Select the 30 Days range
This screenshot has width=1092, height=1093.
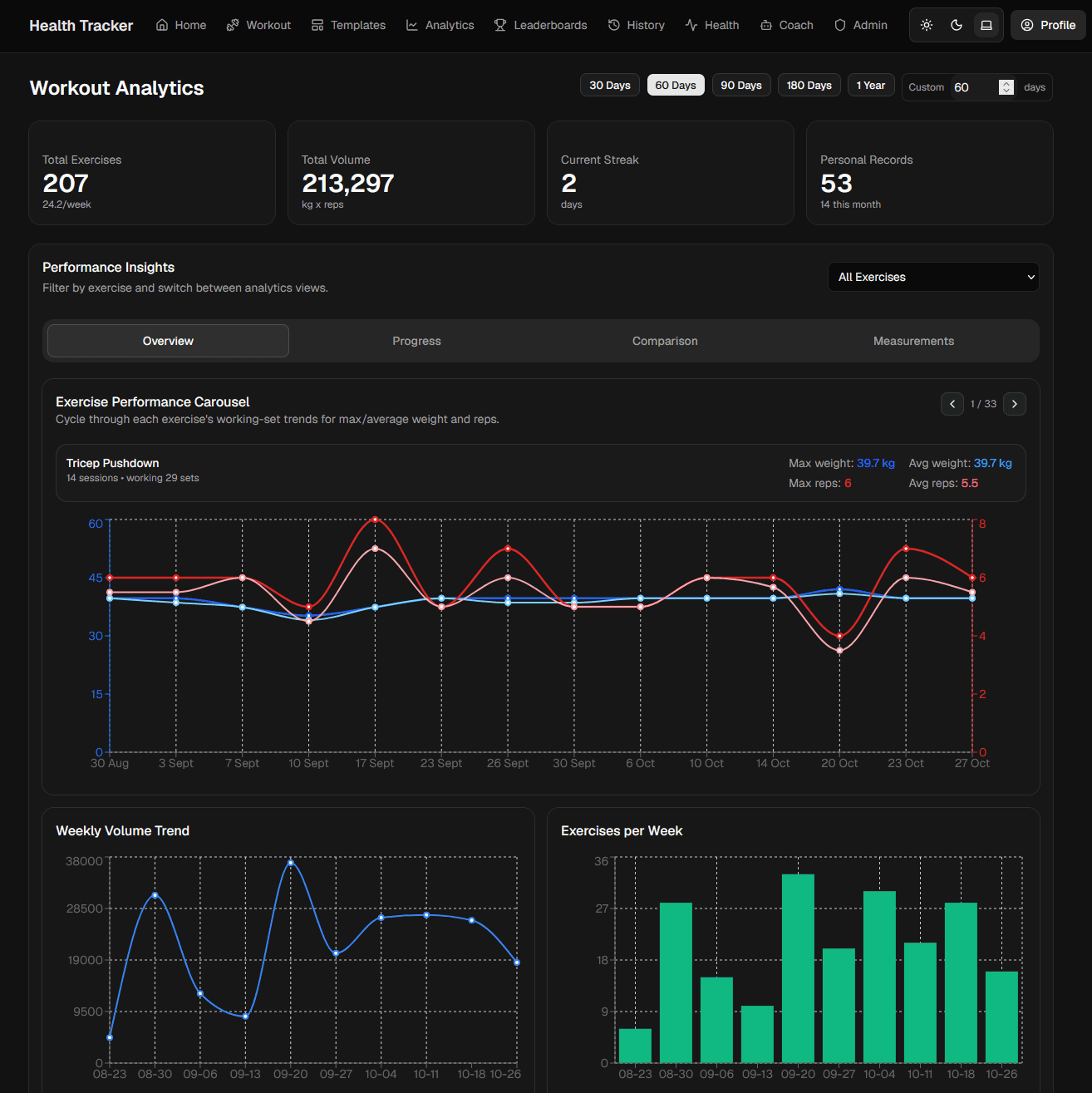(610, 86)
